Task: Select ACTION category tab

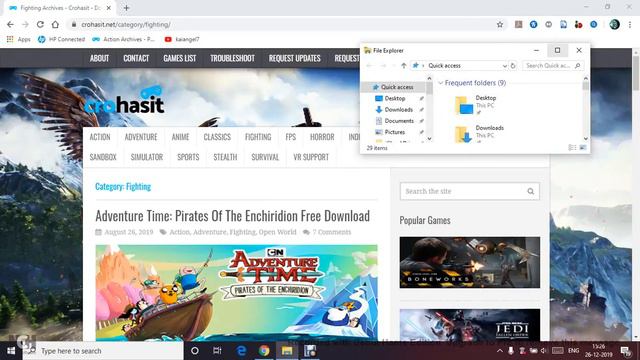Action: pos(100,137)
